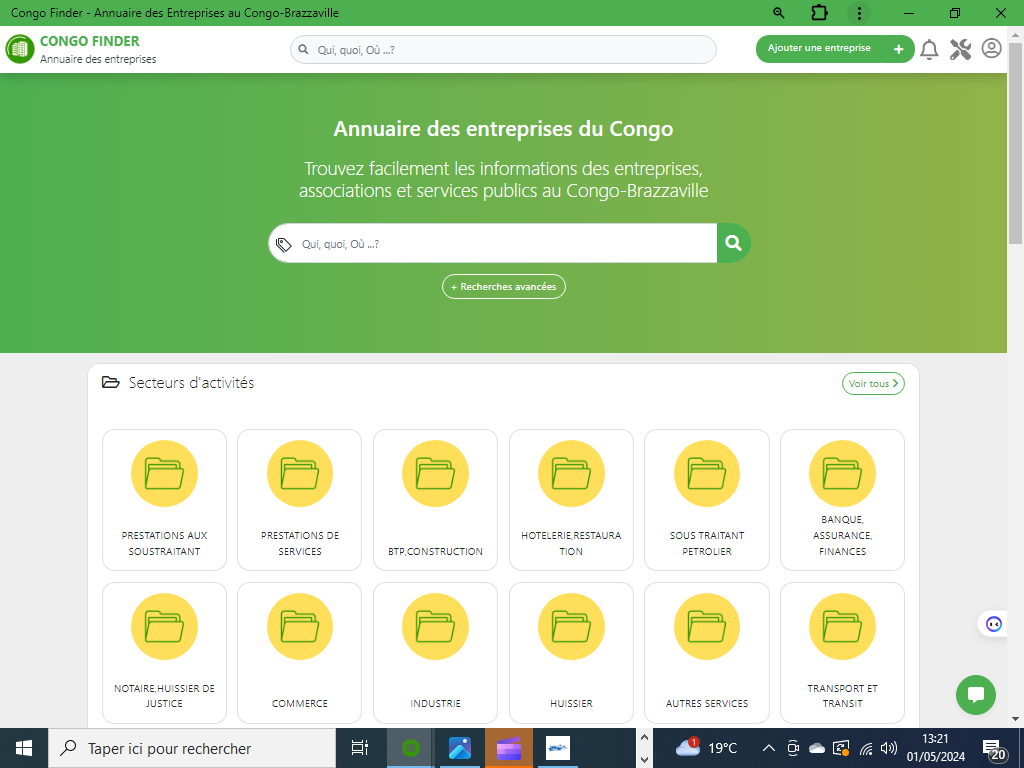
Task: Open the notifications bell icon
Action: coord(929,48)
